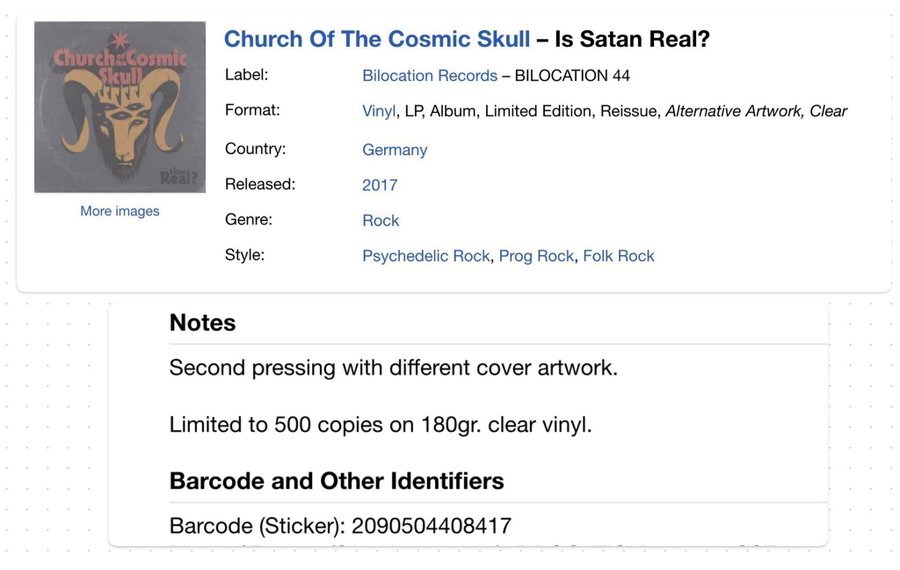Open the Folk Rock style link
This screenshot has height=570, width=900.
pyautogui.click(x=618, y=256)
